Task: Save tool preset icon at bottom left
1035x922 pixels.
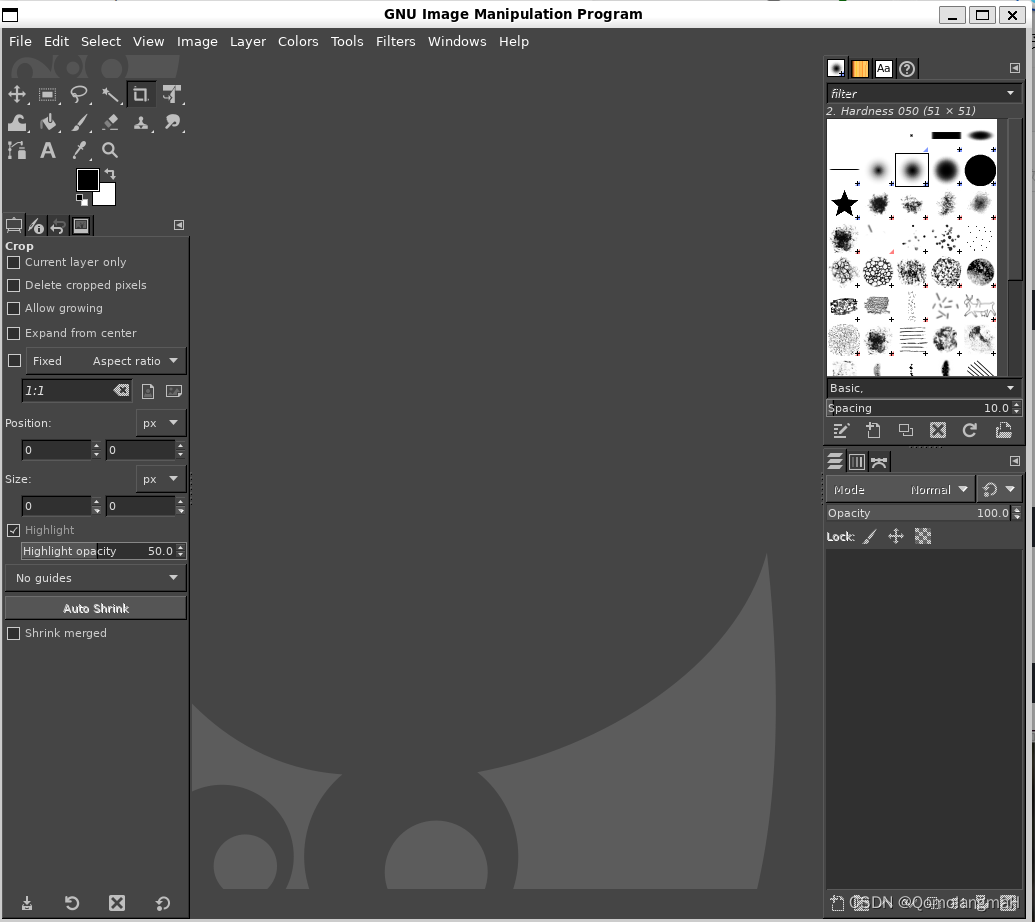Action: (27, 903)
